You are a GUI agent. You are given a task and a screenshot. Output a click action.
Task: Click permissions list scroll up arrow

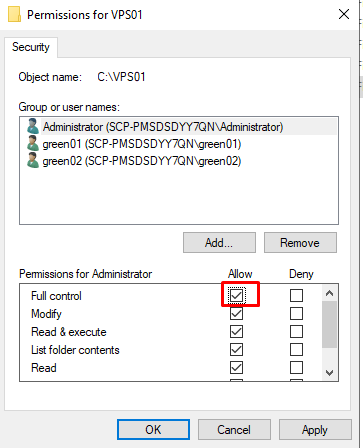point(329,293)
